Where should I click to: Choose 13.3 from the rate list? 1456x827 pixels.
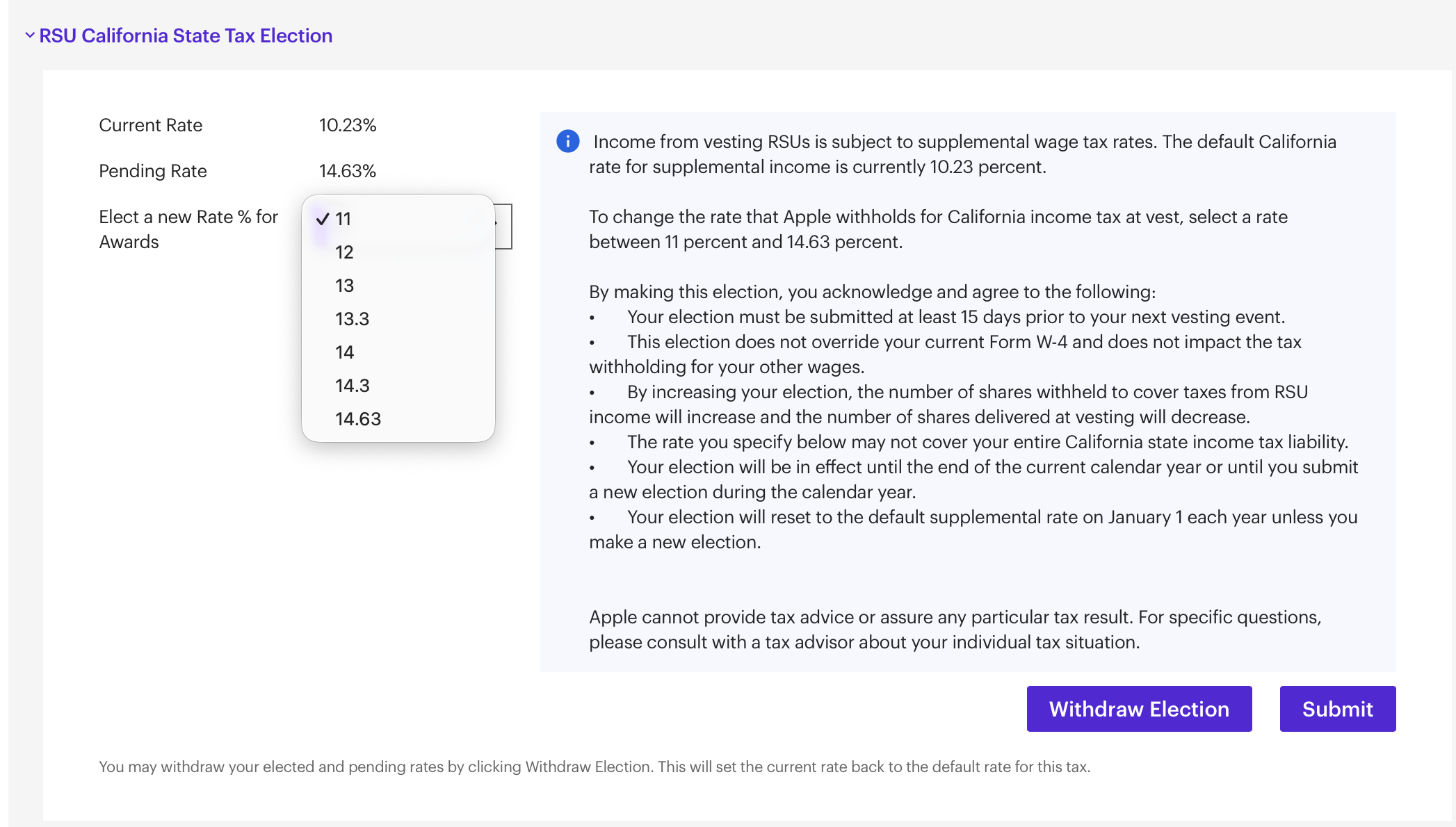coord(350,318)
